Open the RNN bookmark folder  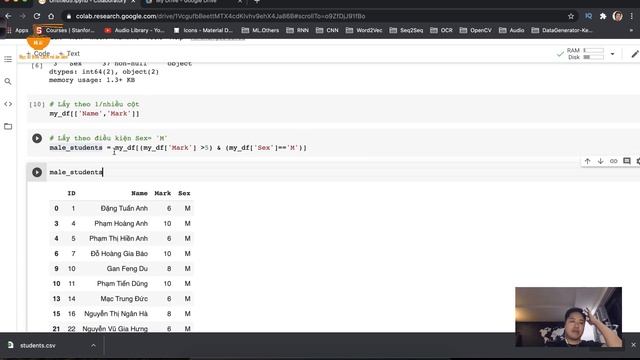[298, 30]
